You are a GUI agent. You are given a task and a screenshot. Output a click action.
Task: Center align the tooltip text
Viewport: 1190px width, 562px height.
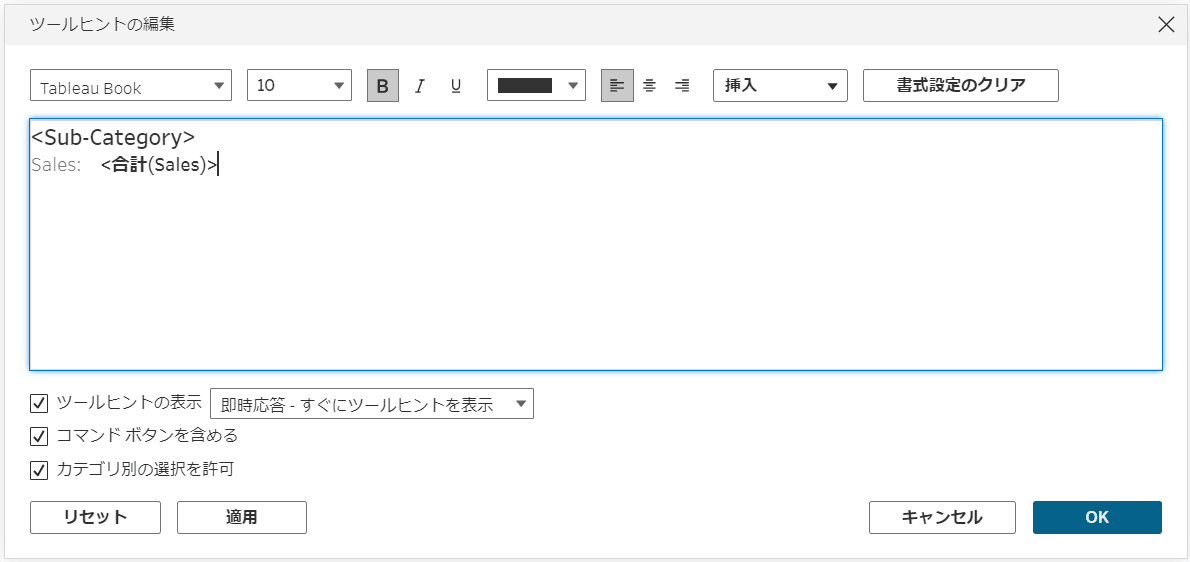coord(650,86)
